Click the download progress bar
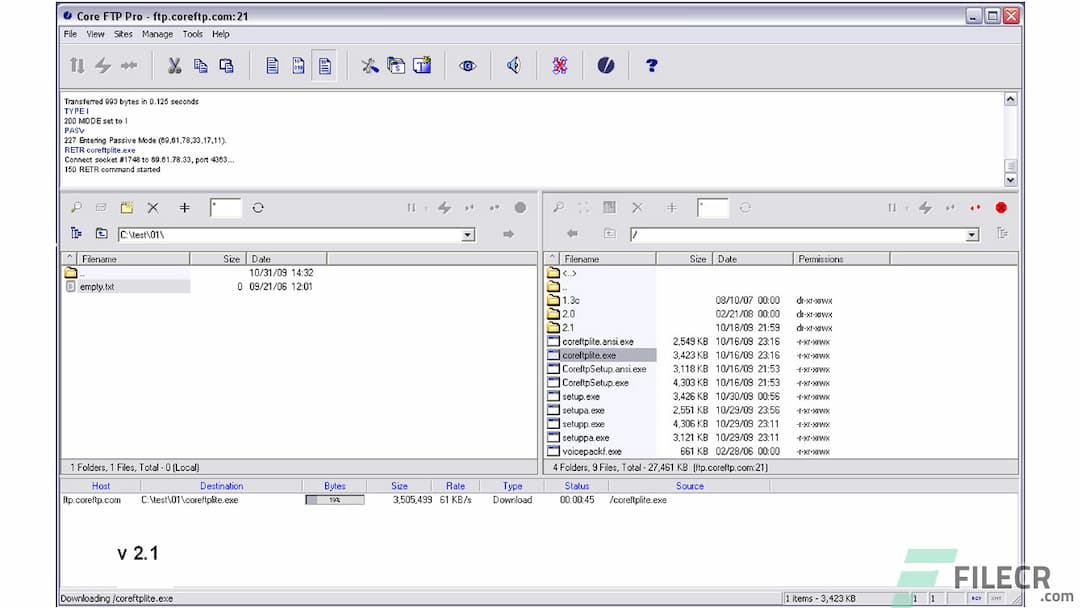Viewport: 1080px width, 608px height. 333,500
